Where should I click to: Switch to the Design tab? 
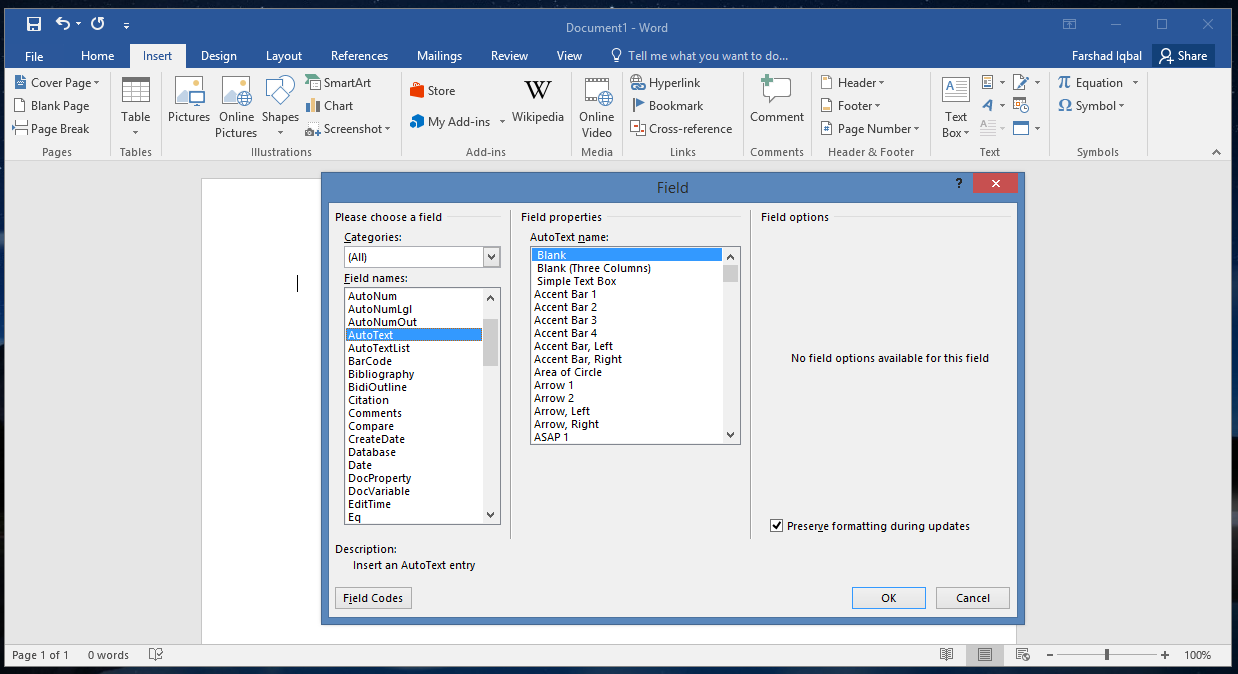coord(219,56)
